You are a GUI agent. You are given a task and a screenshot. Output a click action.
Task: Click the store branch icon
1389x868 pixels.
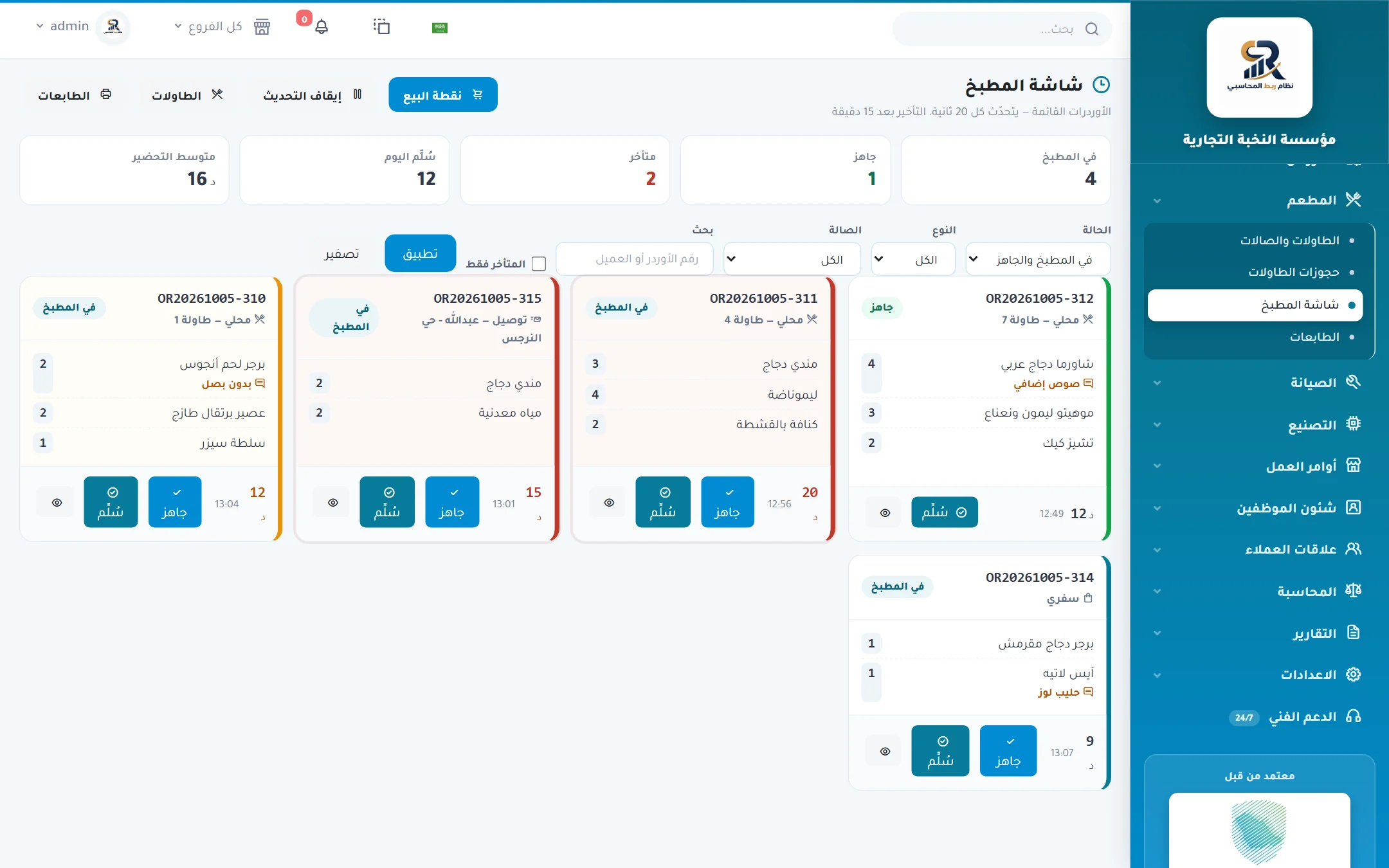pyautogui.click(x=262, y=27)
